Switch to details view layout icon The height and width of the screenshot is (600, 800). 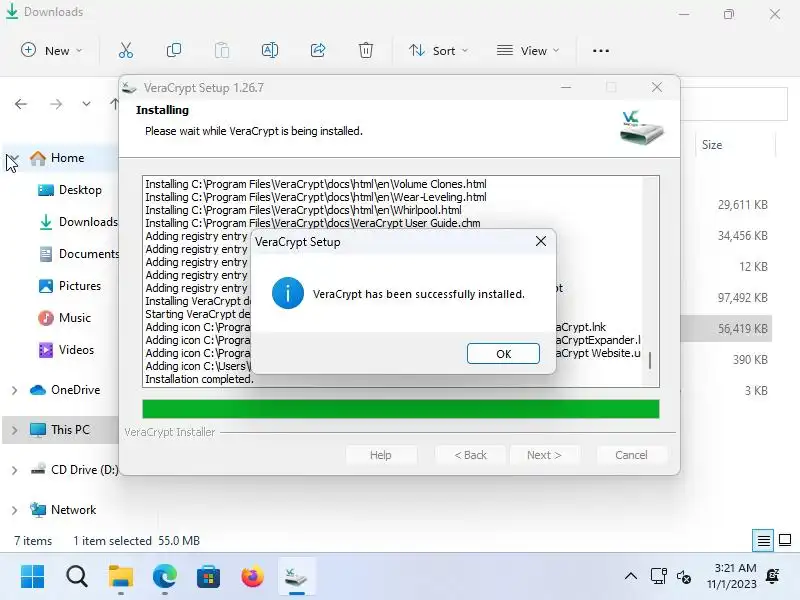[x=763, y=540]
